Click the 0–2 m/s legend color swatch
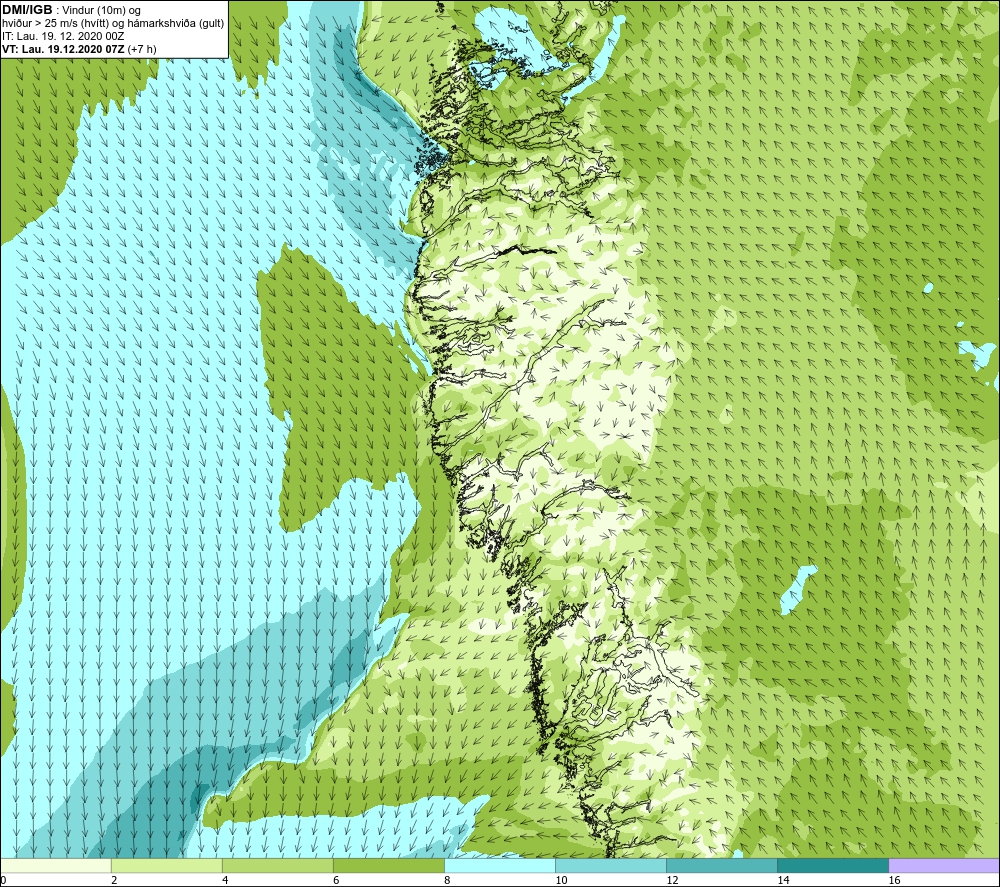1000x887 pixels. click(x=55, y=865)
